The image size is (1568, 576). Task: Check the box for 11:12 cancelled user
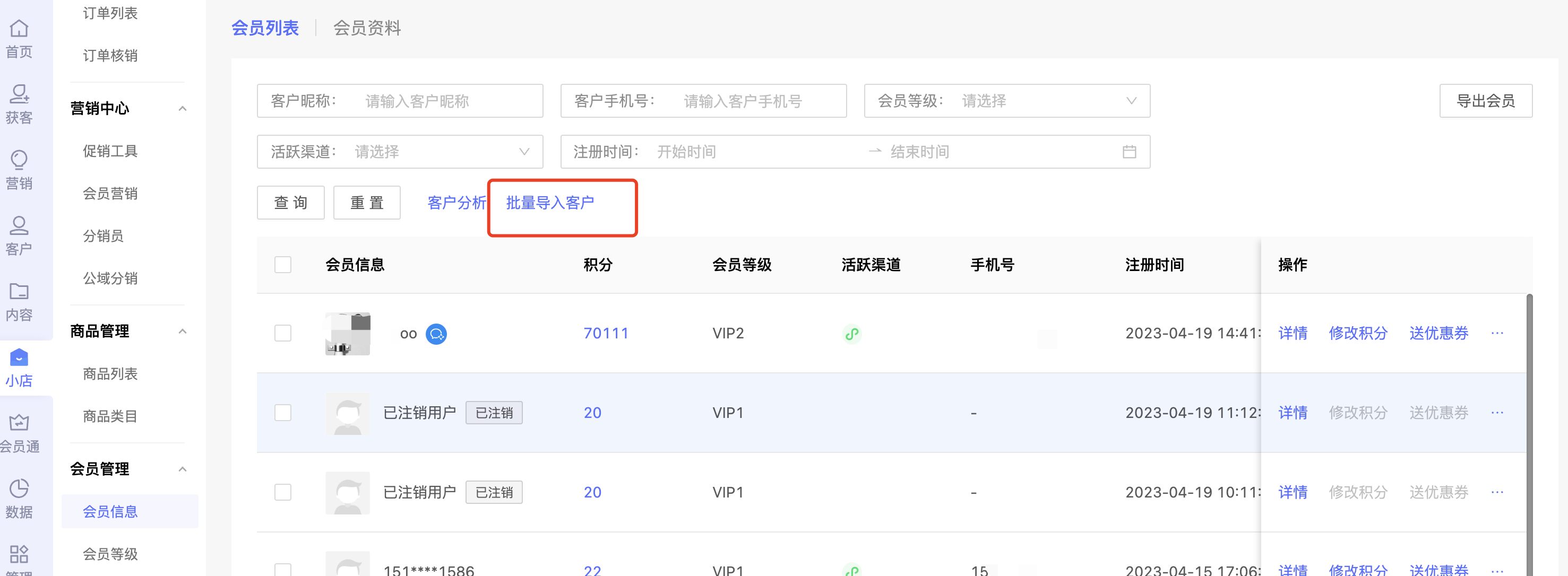pyautogui.click(x=282, y=413)
